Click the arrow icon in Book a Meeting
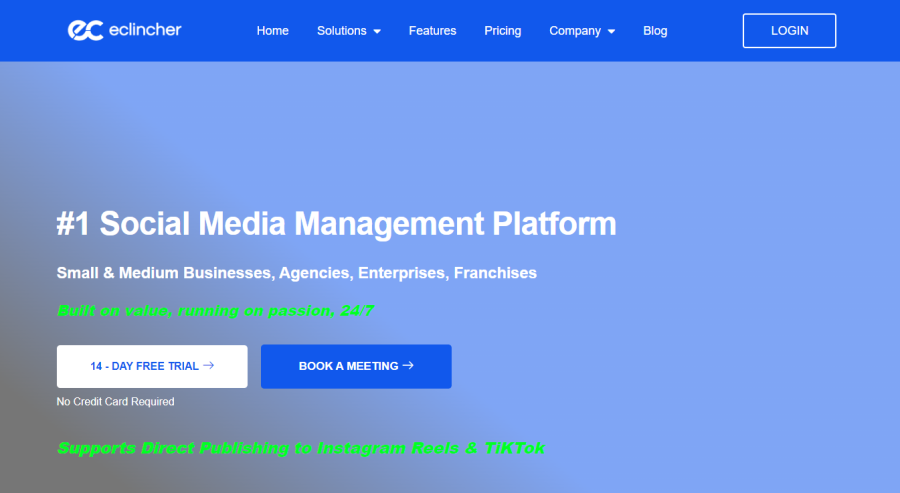The height and width of the screenshot is (493, 900). (x=408, y=365)
